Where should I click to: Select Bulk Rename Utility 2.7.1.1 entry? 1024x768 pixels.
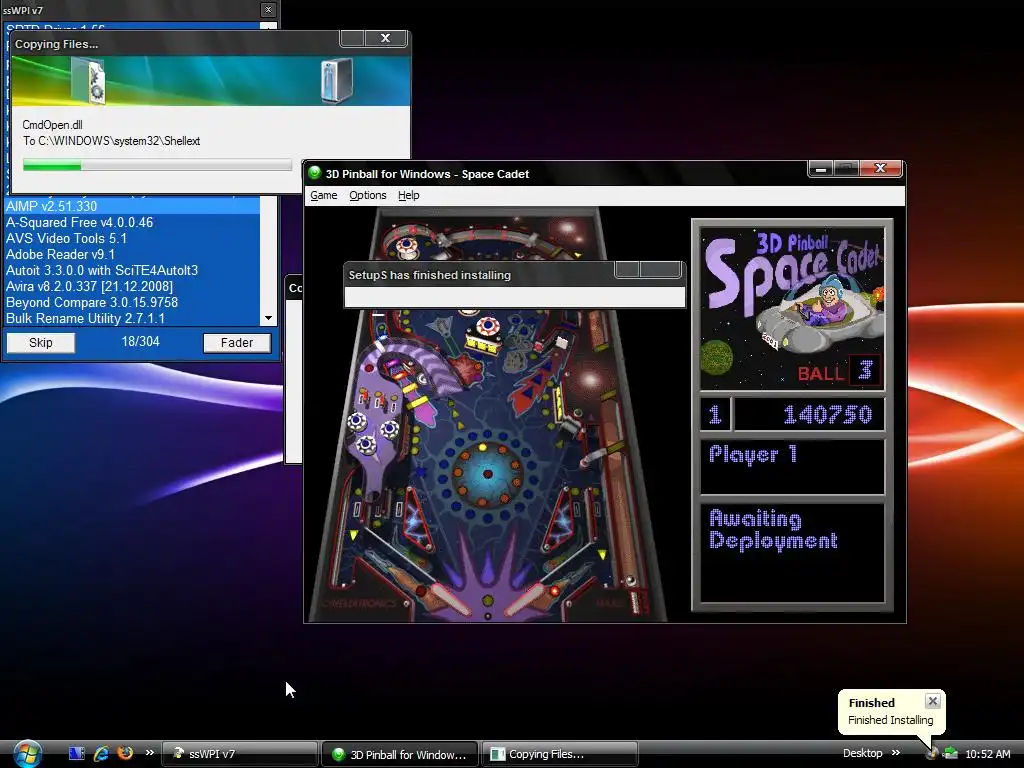pos(133,318)
